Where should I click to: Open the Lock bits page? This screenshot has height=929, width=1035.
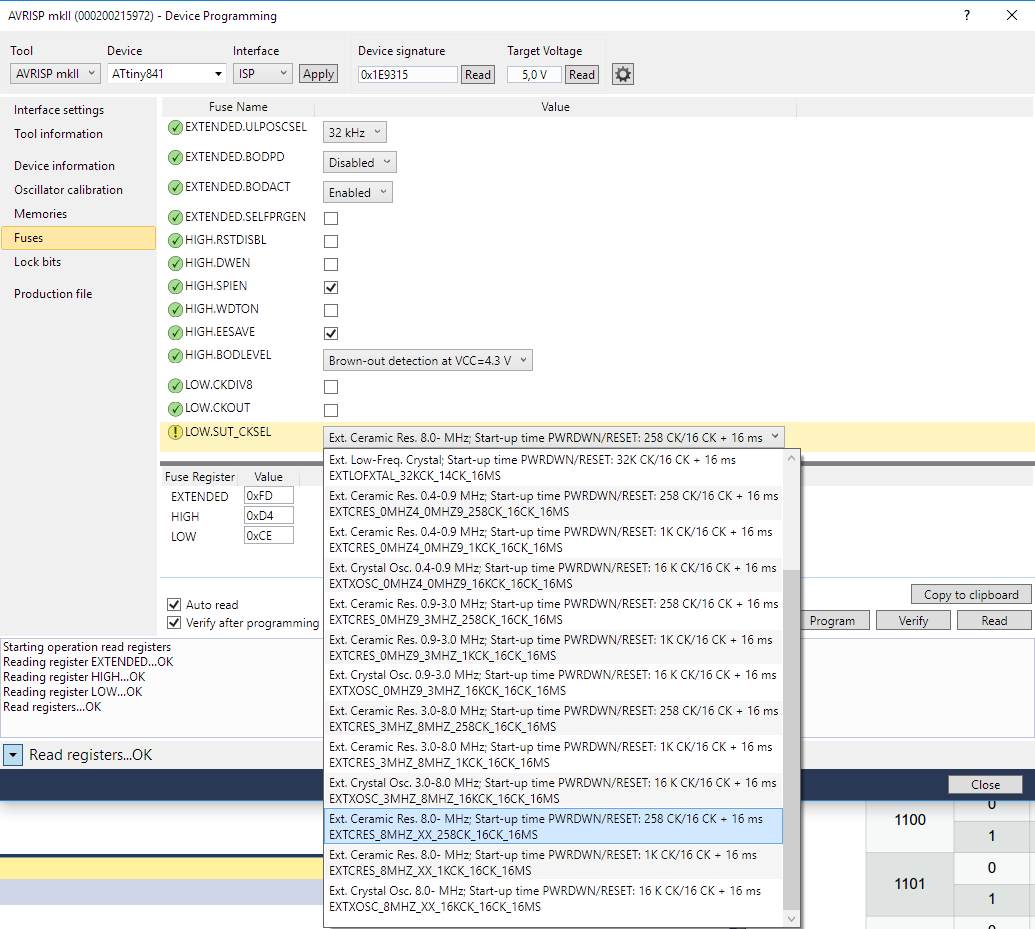click(x=37, y=261)
